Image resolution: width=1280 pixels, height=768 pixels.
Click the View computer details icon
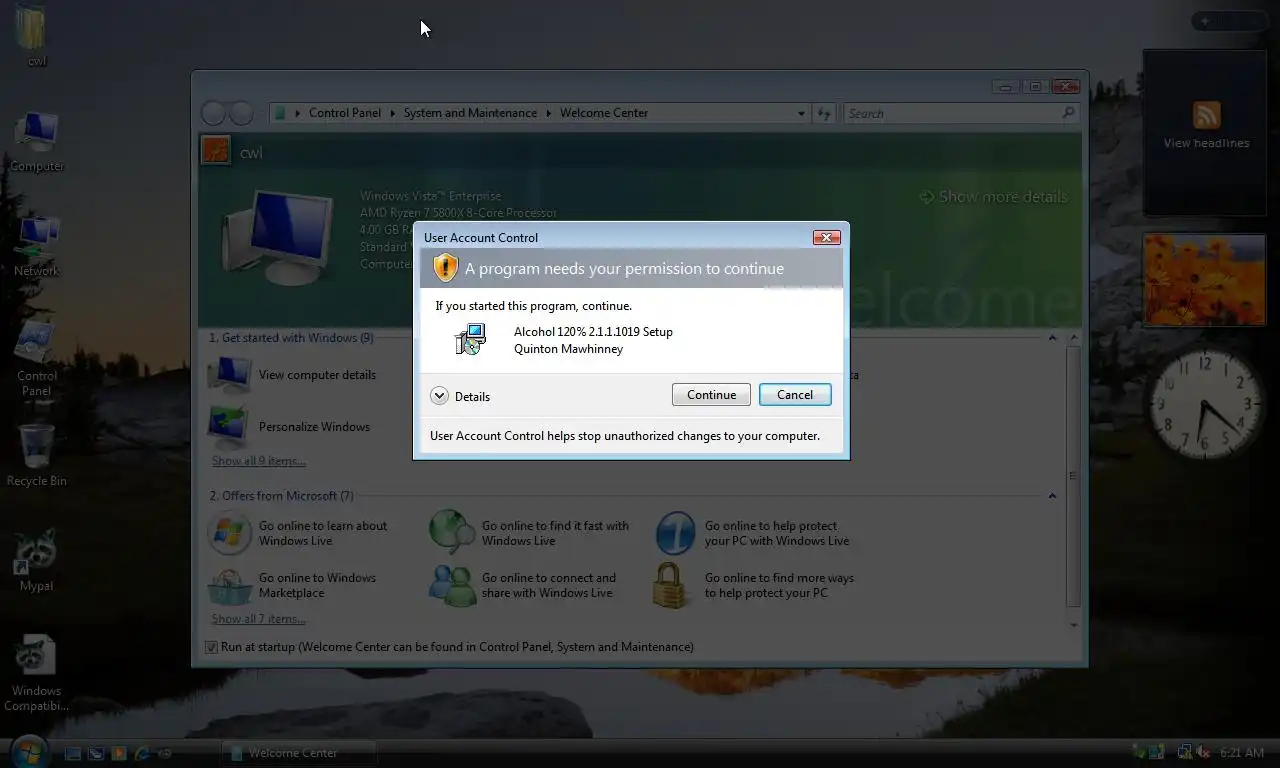click(230, 374)
